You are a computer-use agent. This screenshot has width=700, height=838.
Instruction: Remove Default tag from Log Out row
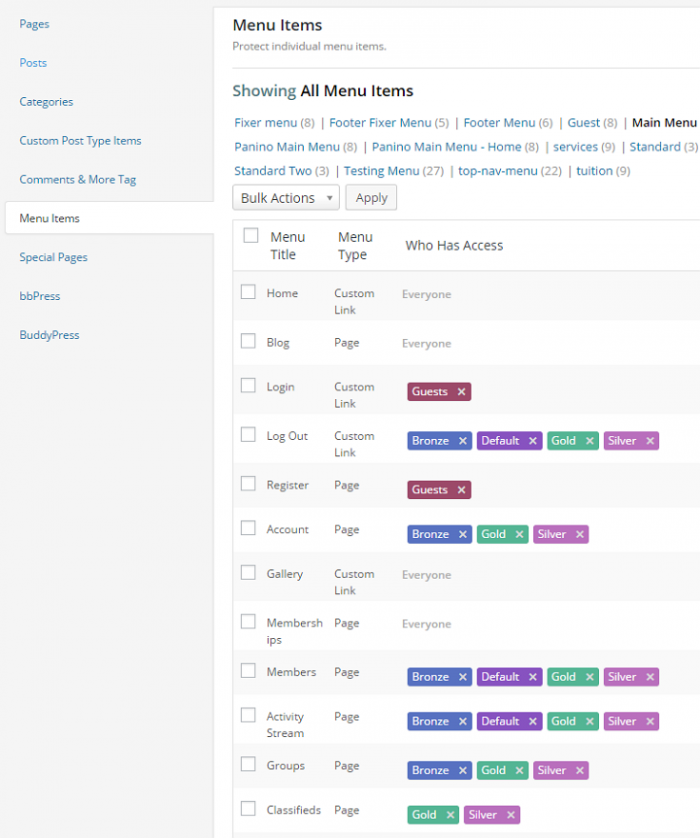pos(533,441)
